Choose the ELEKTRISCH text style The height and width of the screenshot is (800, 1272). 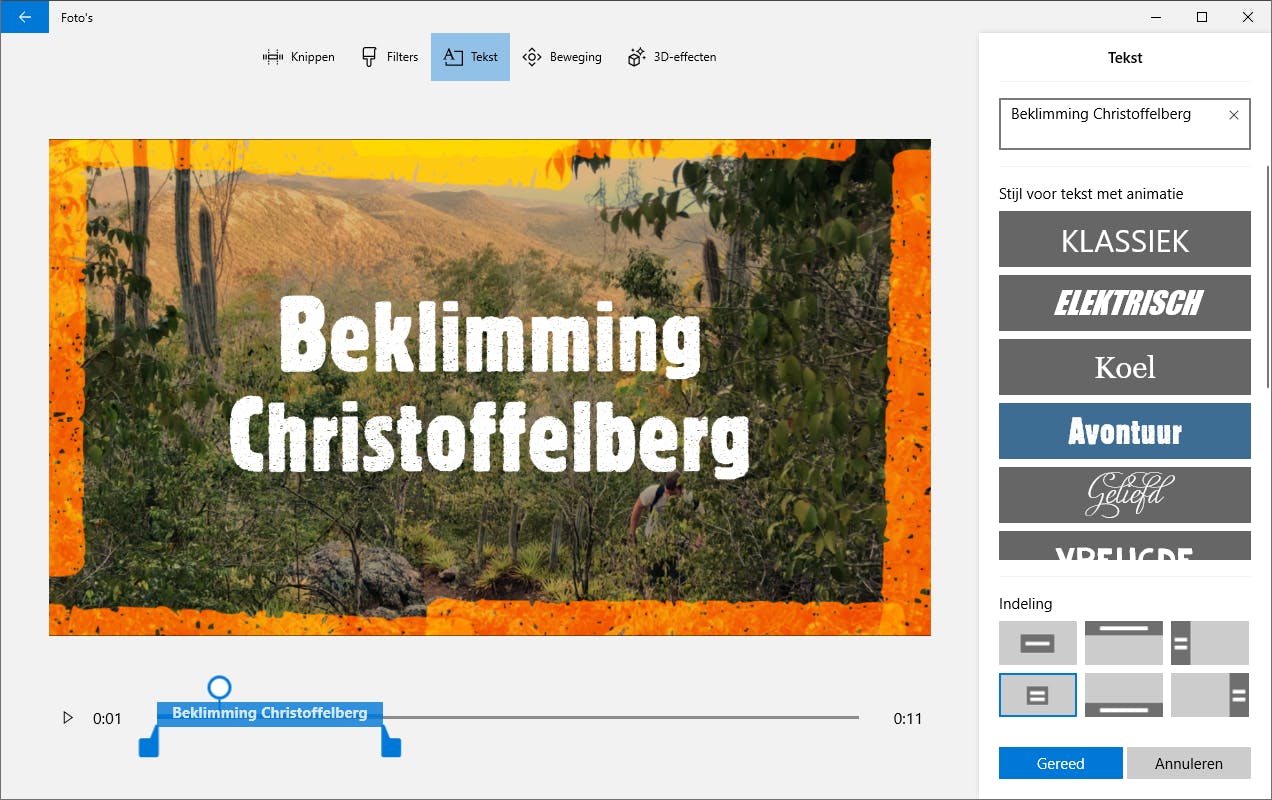point(1125,303)
